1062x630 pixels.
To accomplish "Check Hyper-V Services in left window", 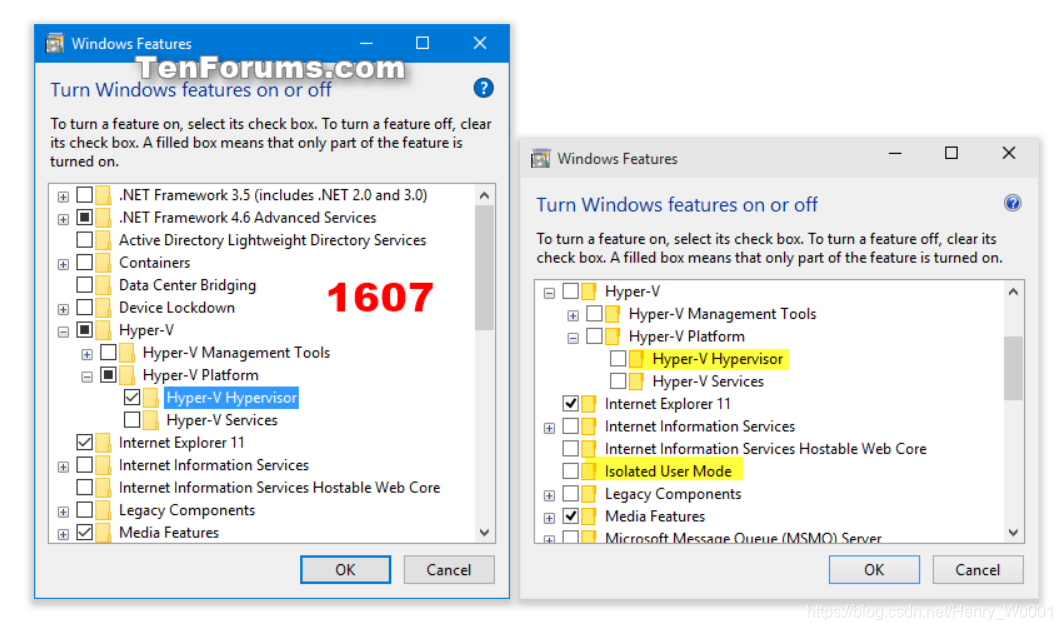I will click(132, 420).
